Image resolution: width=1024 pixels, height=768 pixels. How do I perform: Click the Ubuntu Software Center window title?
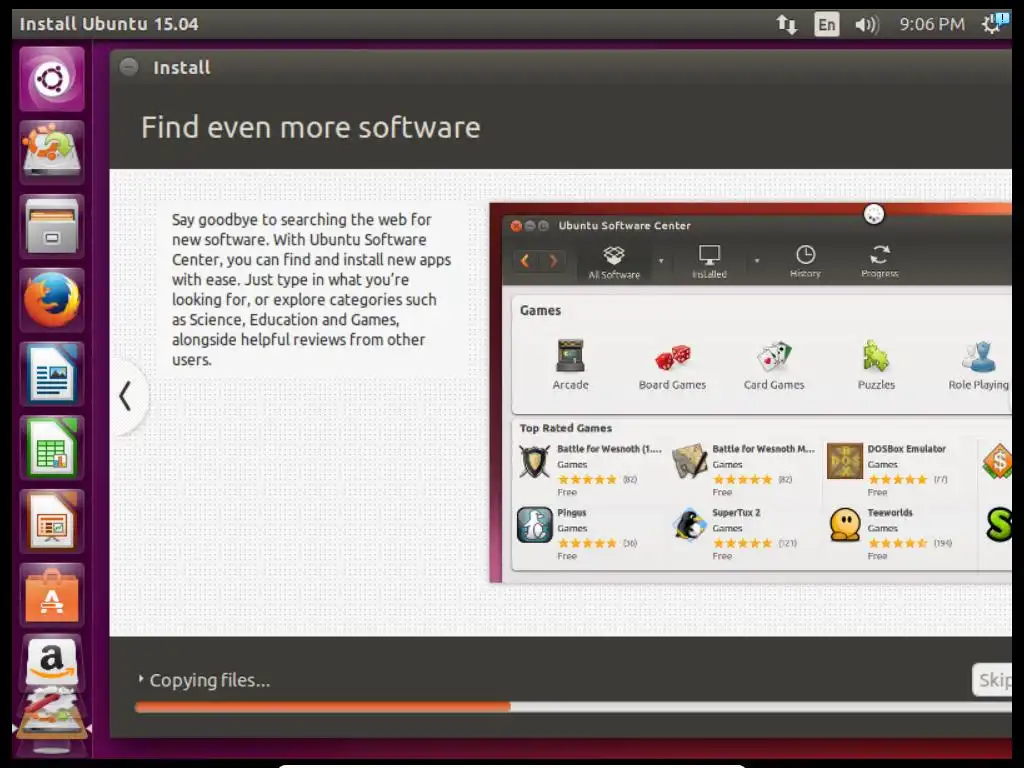point(624,225)
